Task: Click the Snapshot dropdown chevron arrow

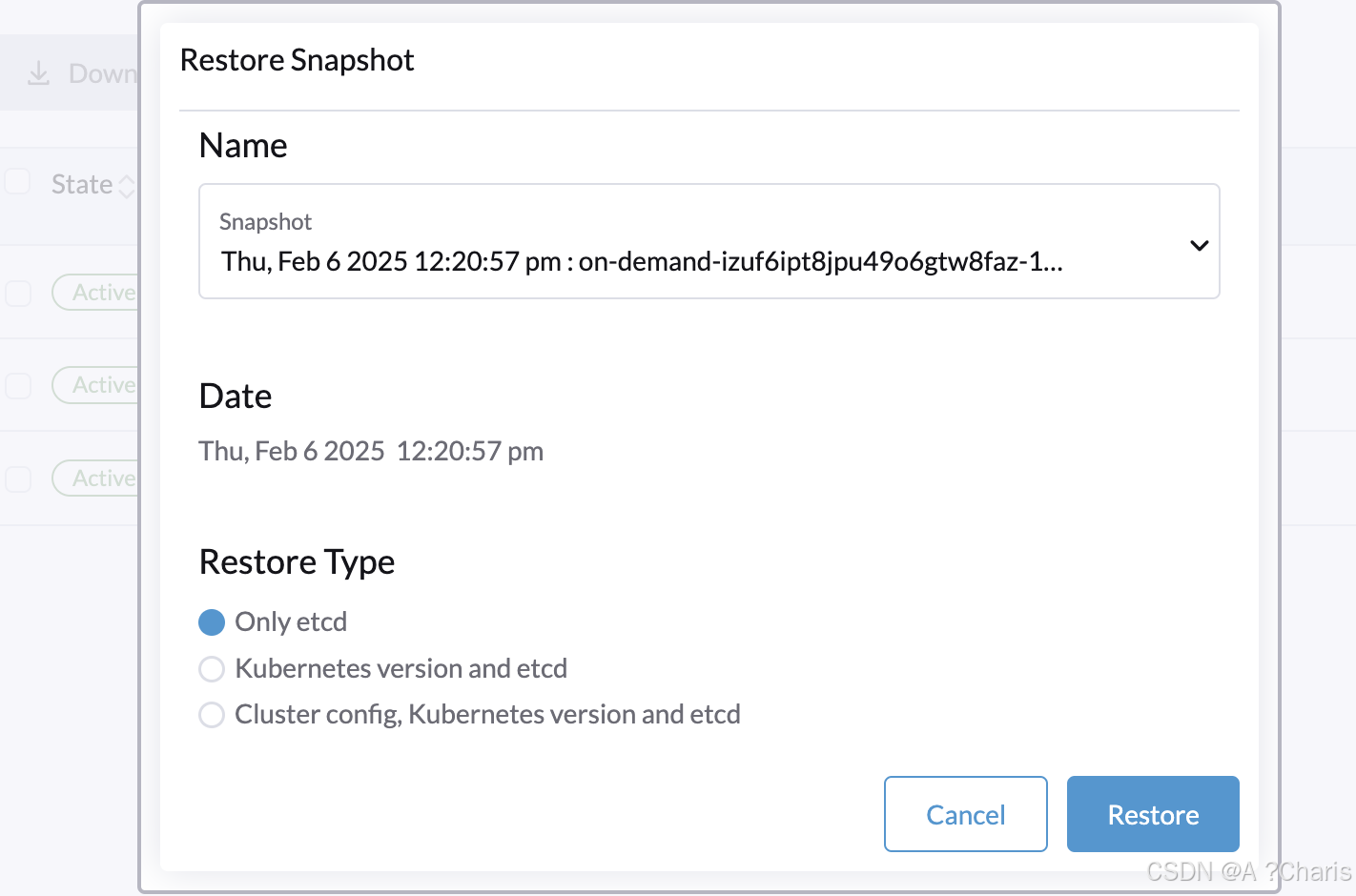Action: [x=1200, y=245]
